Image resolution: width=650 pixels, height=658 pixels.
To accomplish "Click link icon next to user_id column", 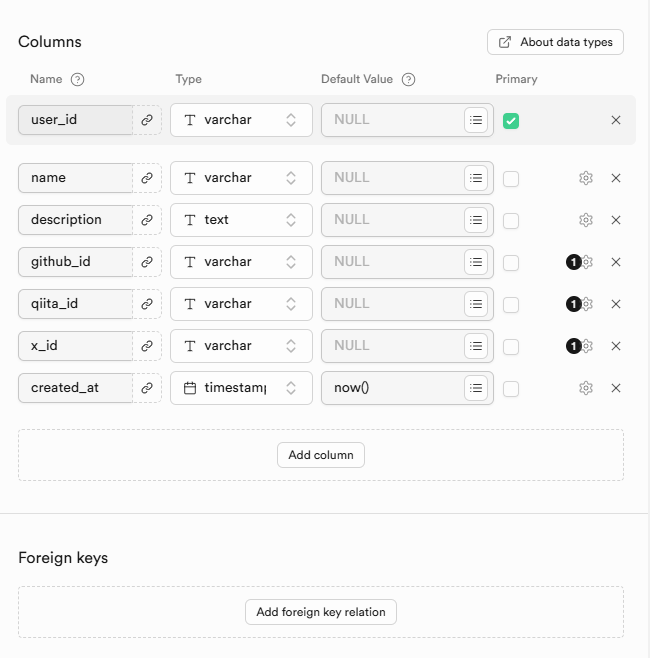I will tap(147, 120).
